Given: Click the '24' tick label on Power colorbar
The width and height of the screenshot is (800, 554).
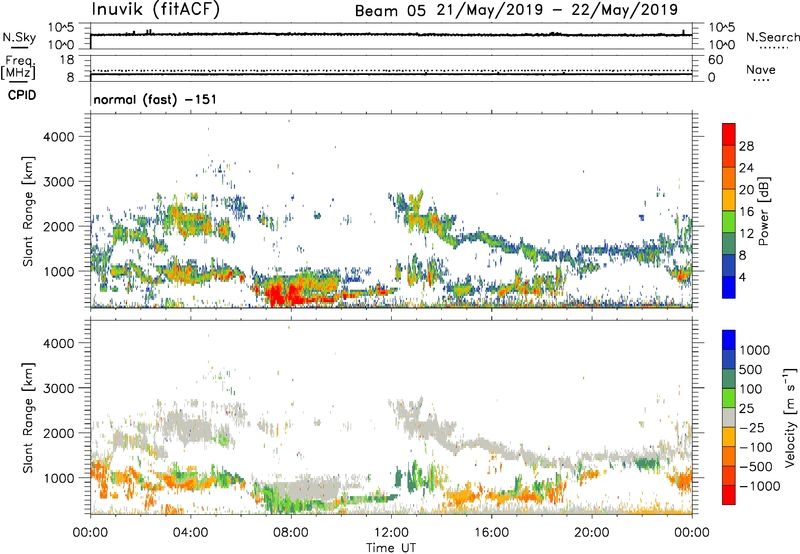Looking at the screenshot, I should 746,168.
